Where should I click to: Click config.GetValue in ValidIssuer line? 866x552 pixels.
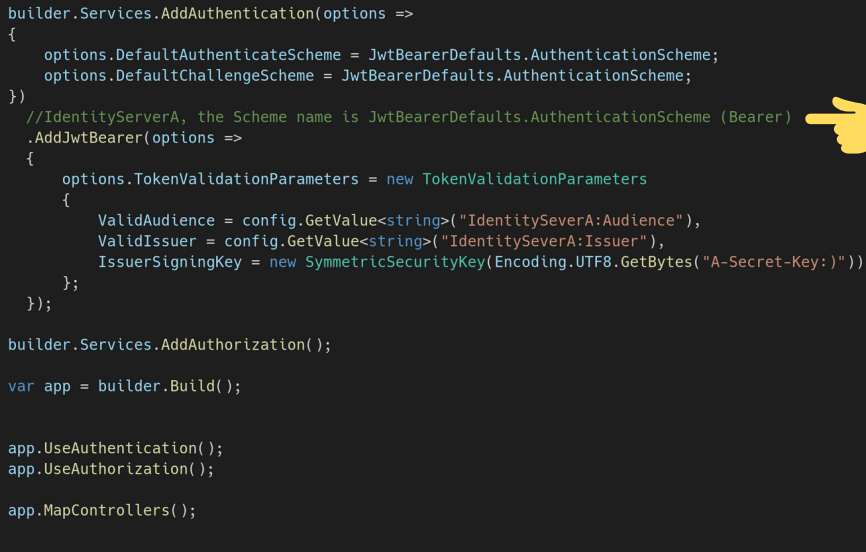pos(292,241)
